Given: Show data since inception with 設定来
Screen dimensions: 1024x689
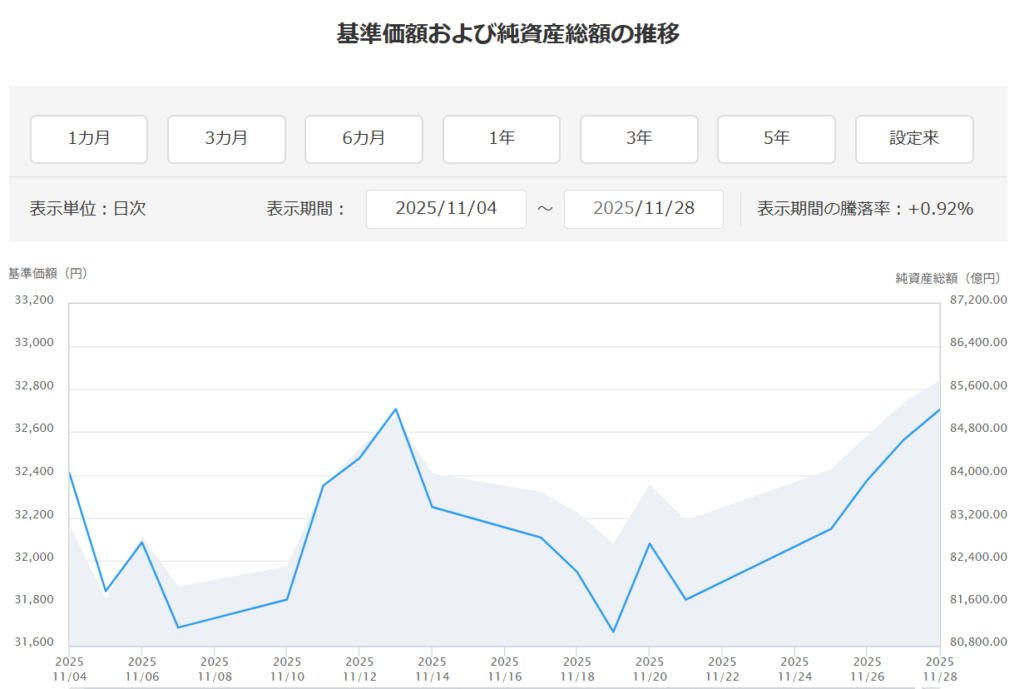Looking at the screenshot, I should (914, 139).
